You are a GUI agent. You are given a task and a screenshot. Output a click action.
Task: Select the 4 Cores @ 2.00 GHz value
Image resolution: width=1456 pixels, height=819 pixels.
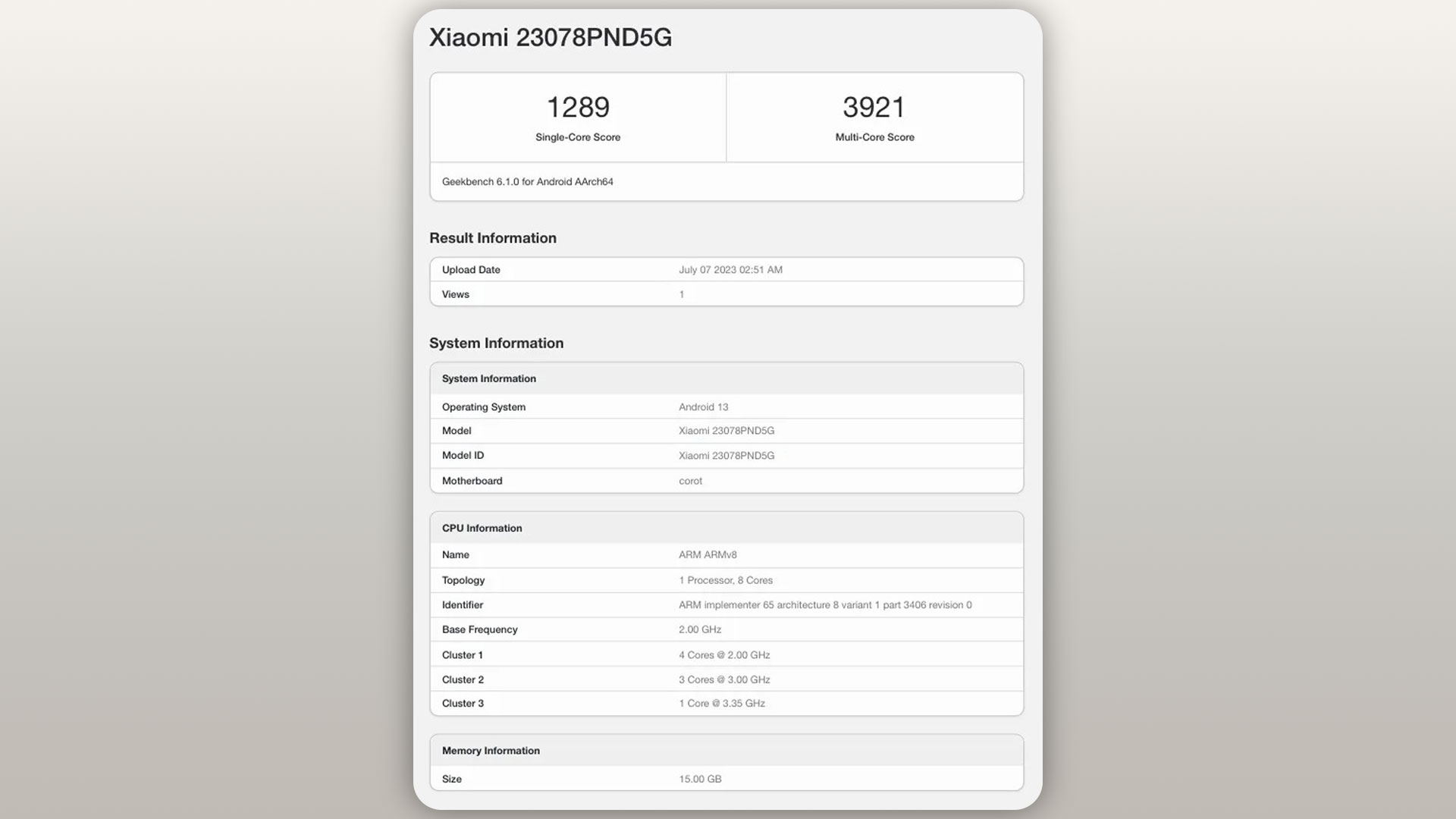click(x=724, y=655)
